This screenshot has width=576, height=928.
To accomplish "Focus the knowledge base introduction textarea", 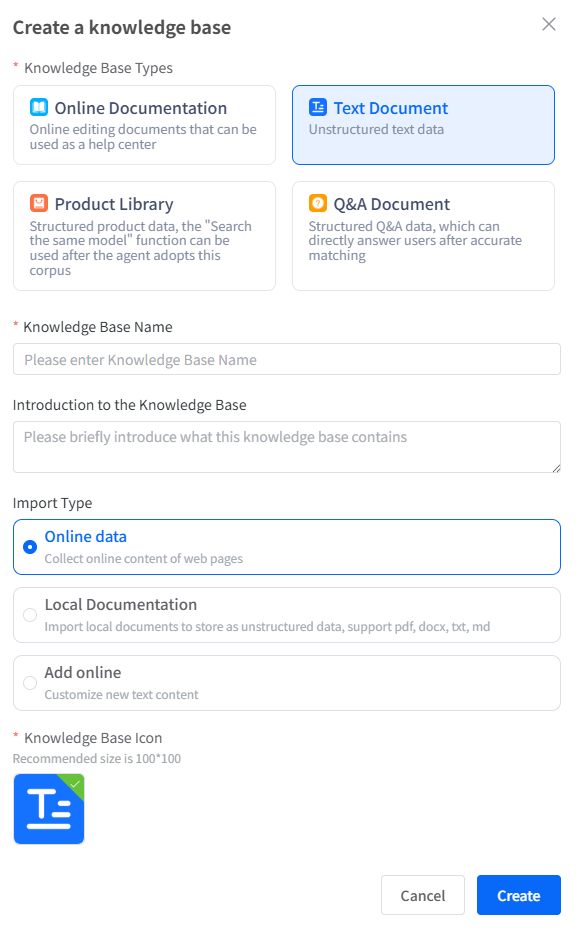I will (287, 447).
